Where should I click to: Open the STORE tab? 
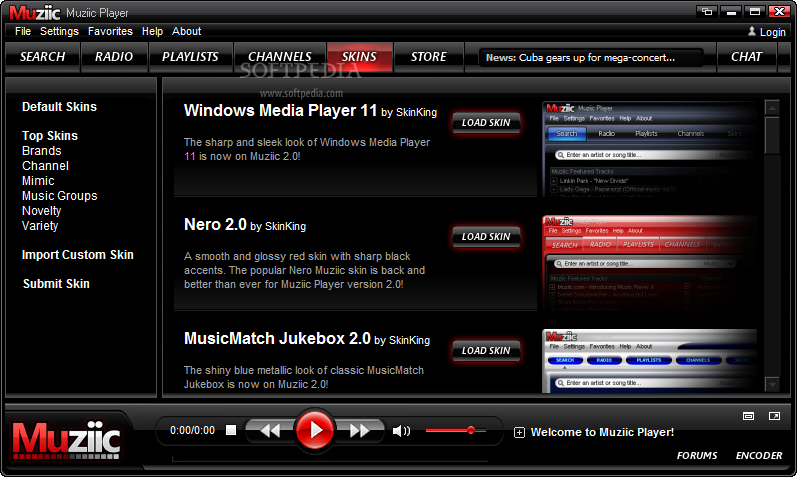coord(428,57)
